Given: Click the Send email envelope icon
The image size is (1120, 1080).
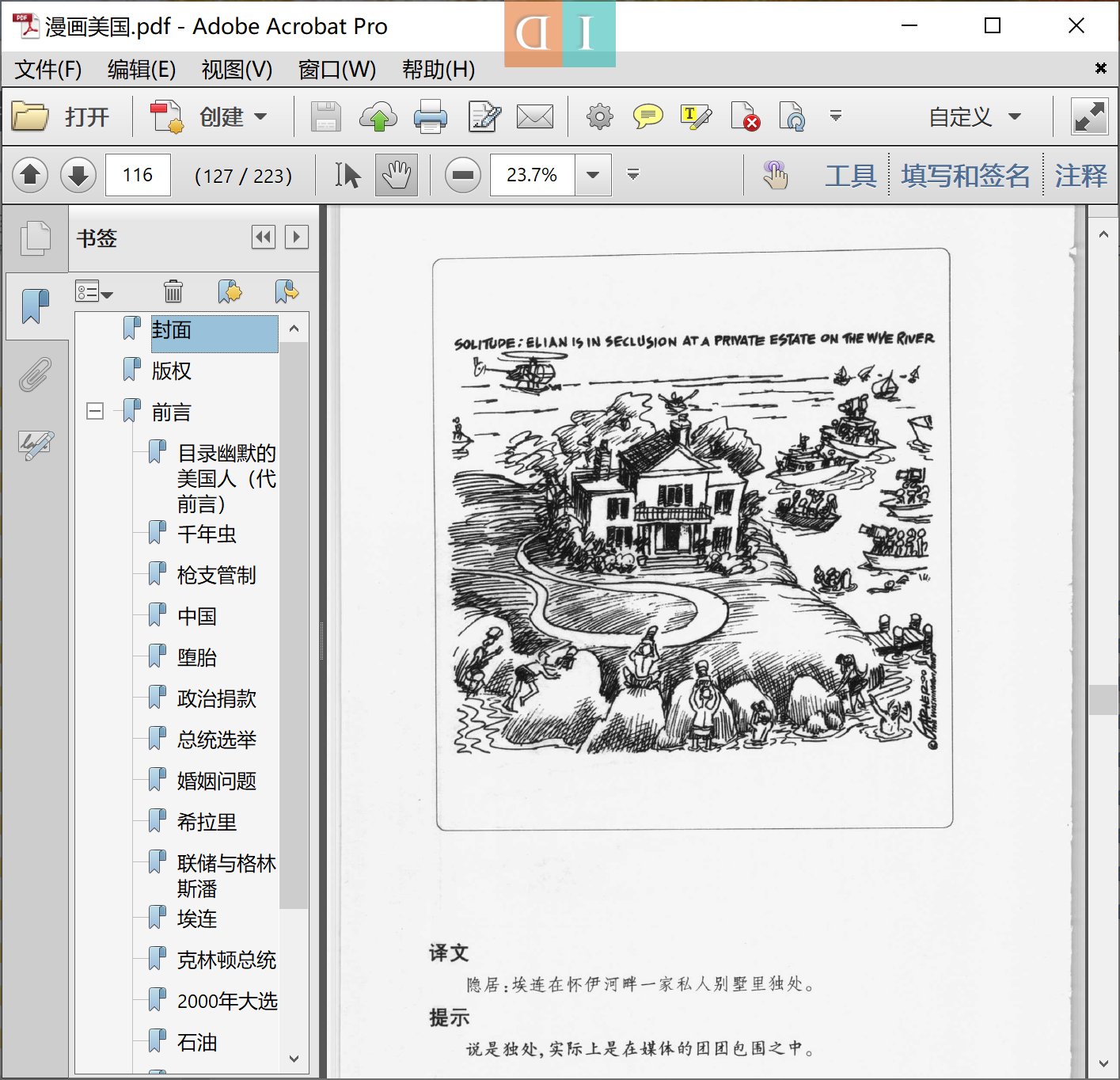Looking at the screenshot, I should 535,117.
